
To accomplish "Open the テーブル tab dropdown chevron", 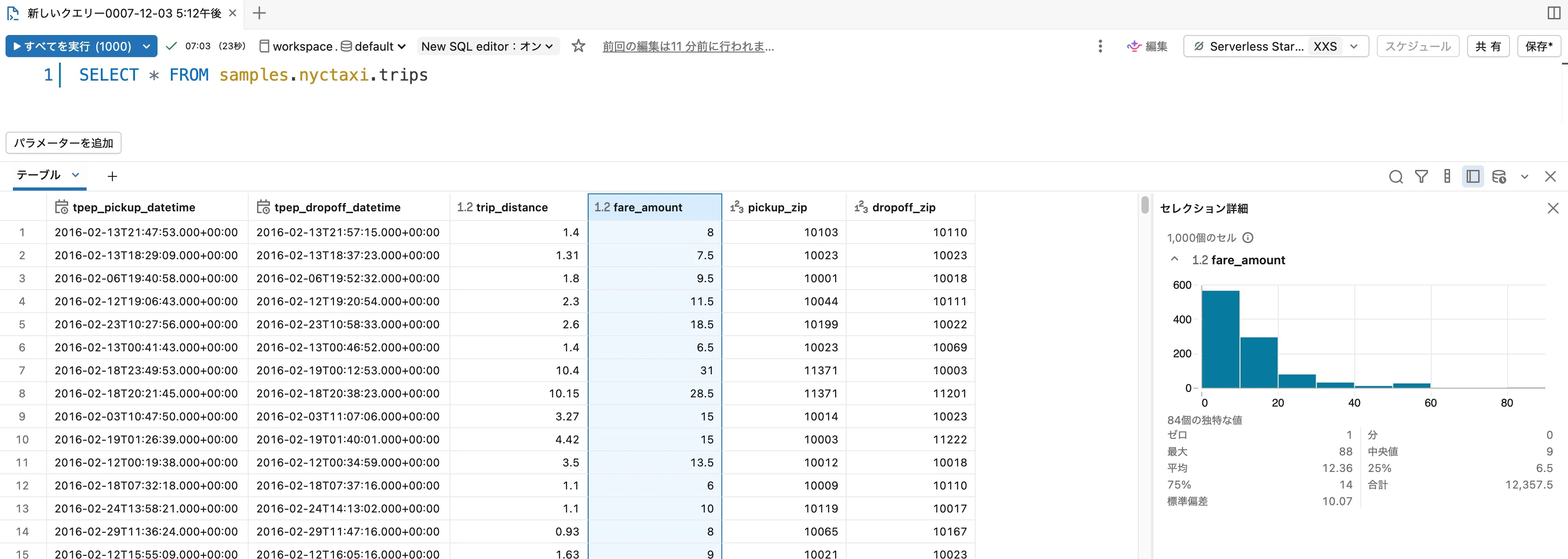I will pos(76,175).
